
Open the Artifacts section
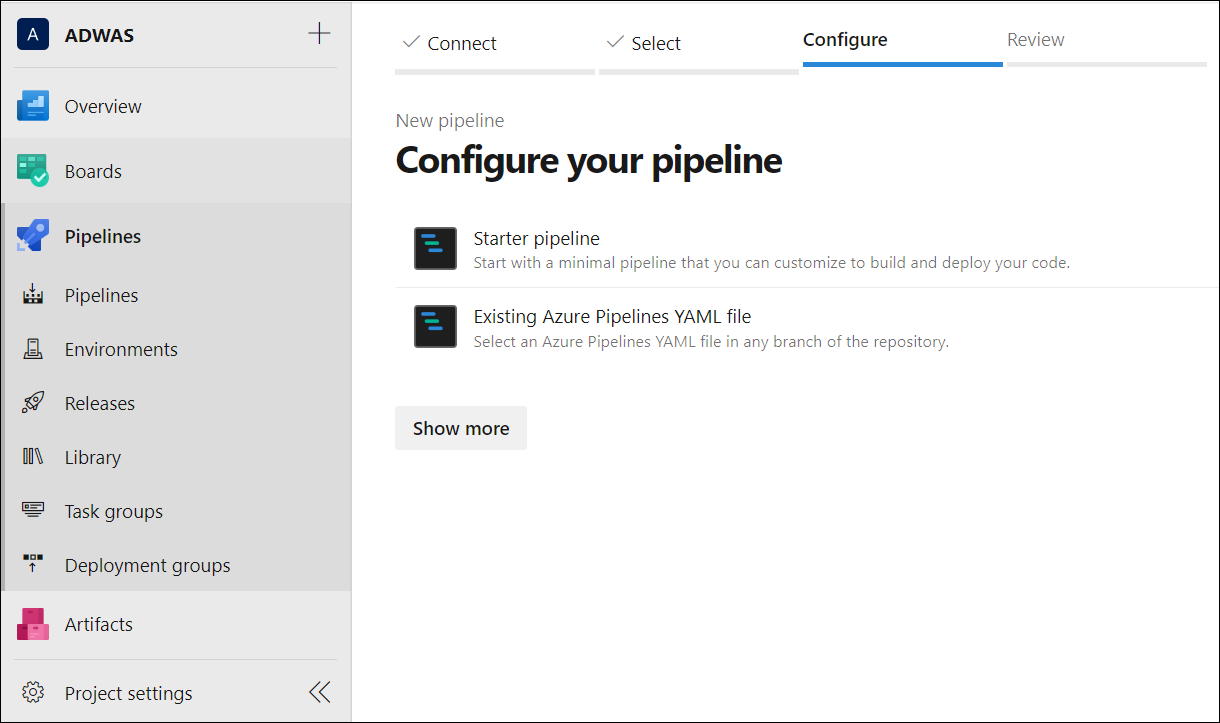(98, 623)
